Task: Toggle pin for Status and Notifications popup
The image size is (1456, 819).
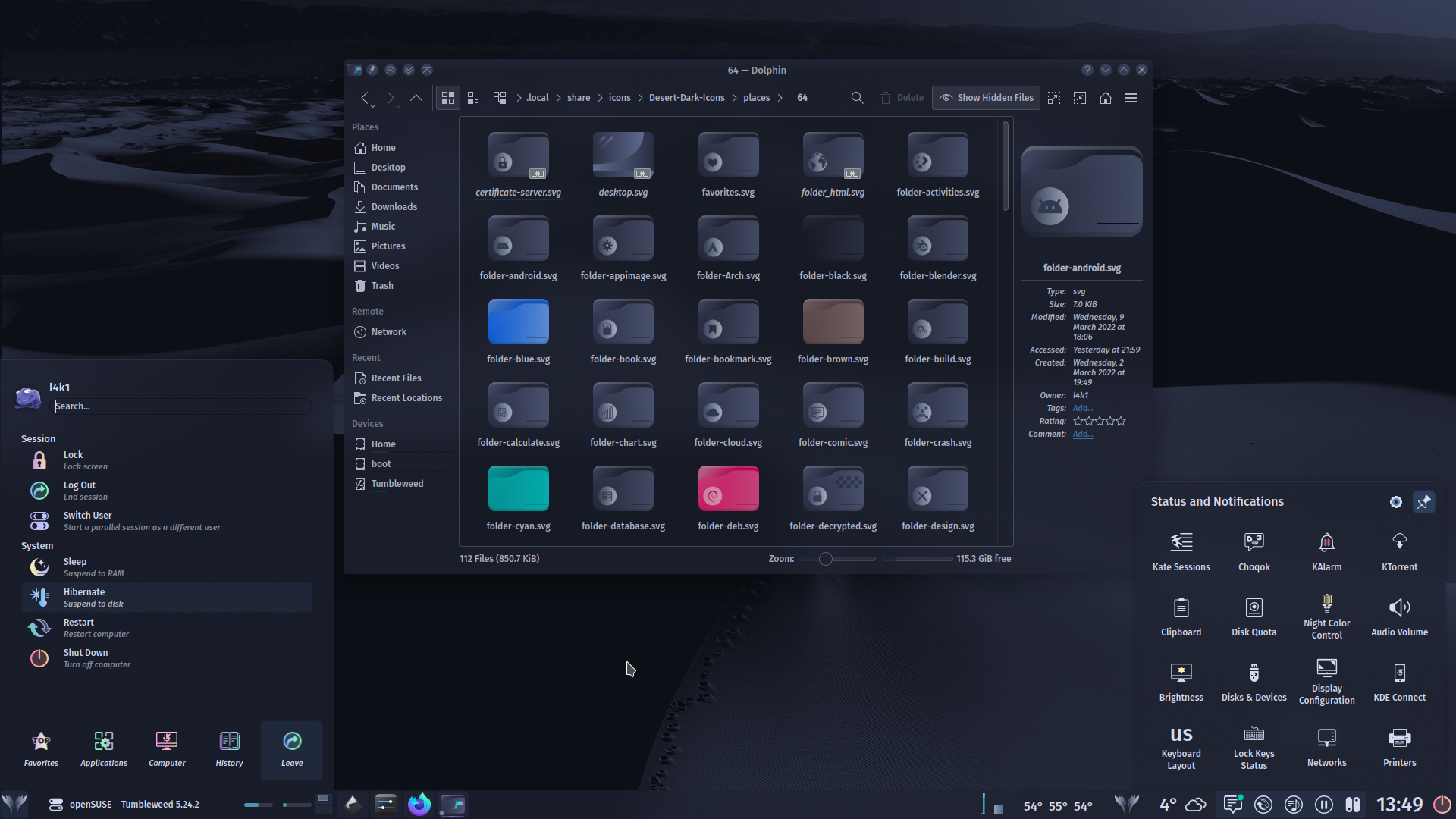Action: tap(1424, 502)
